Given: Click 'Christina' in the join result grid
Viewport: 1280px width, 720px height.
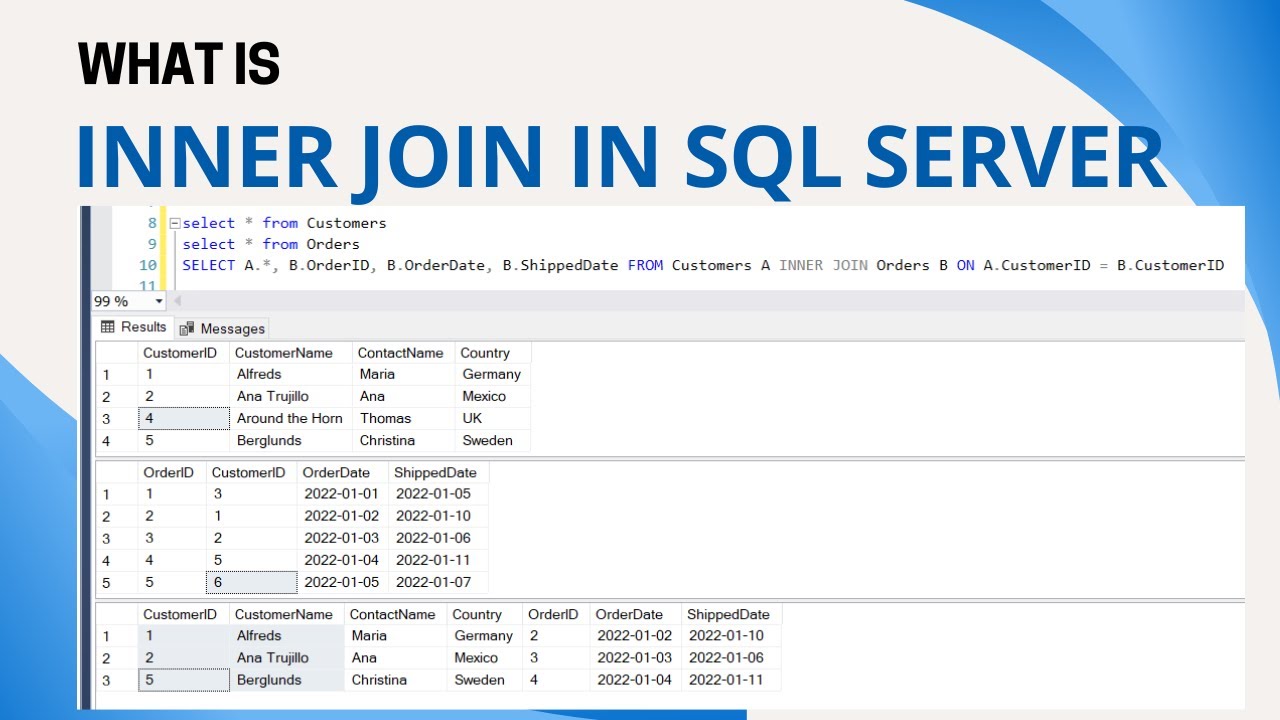Looking at the screenshot, I should coord(395,679).
